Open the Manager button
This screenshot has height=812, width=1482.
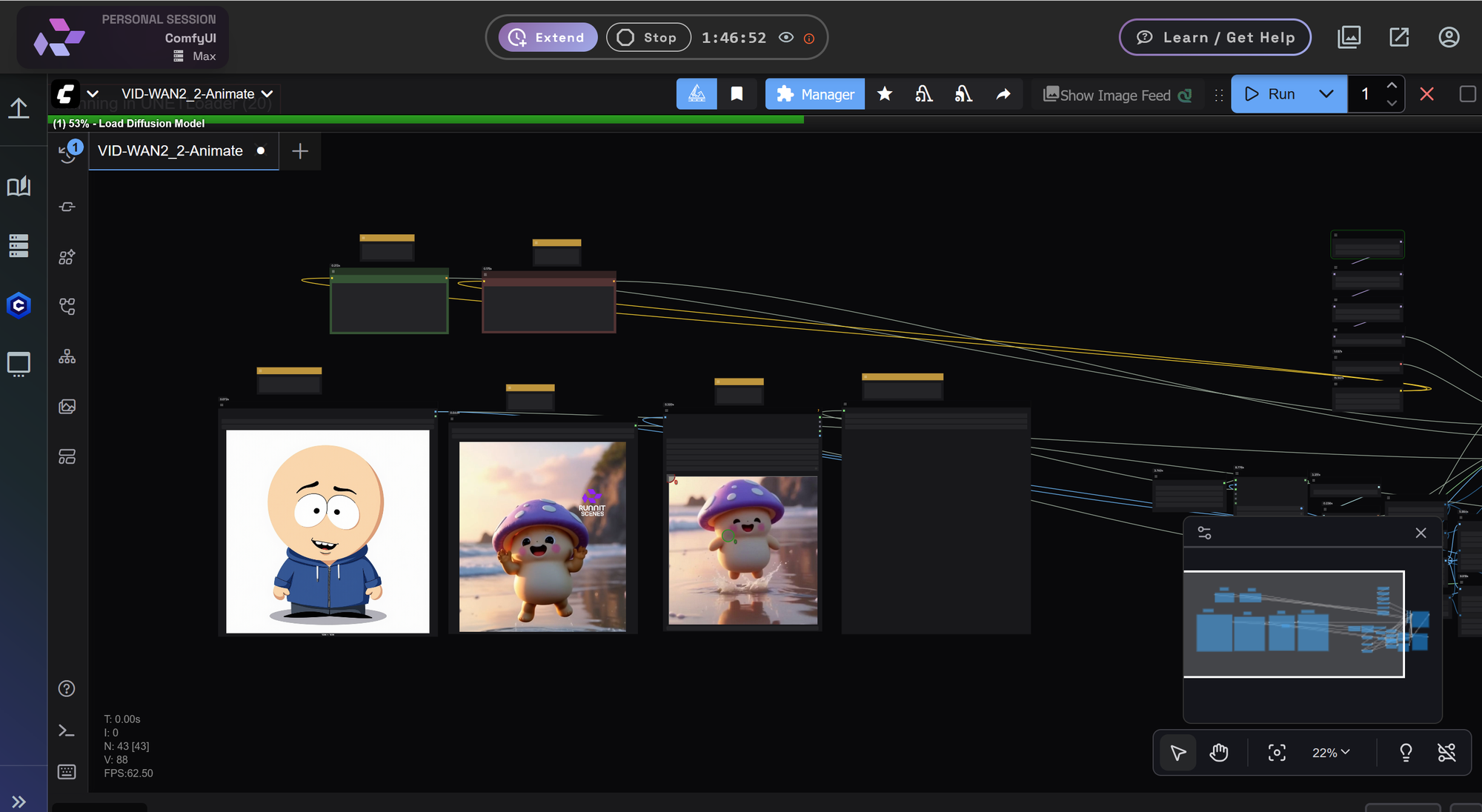(x=815, y=94)
